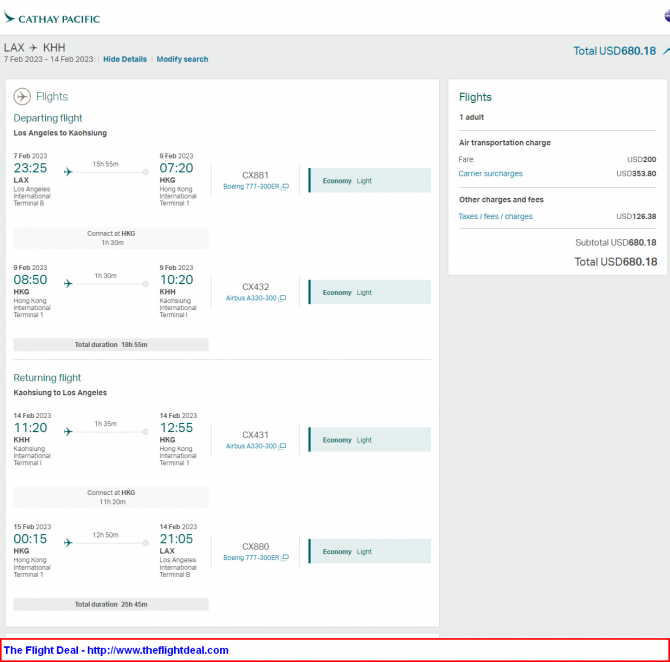Click flight duration '12h 50m'
Image resolution: width=670 pixels, height=662 pixels.
click(106, 535)
